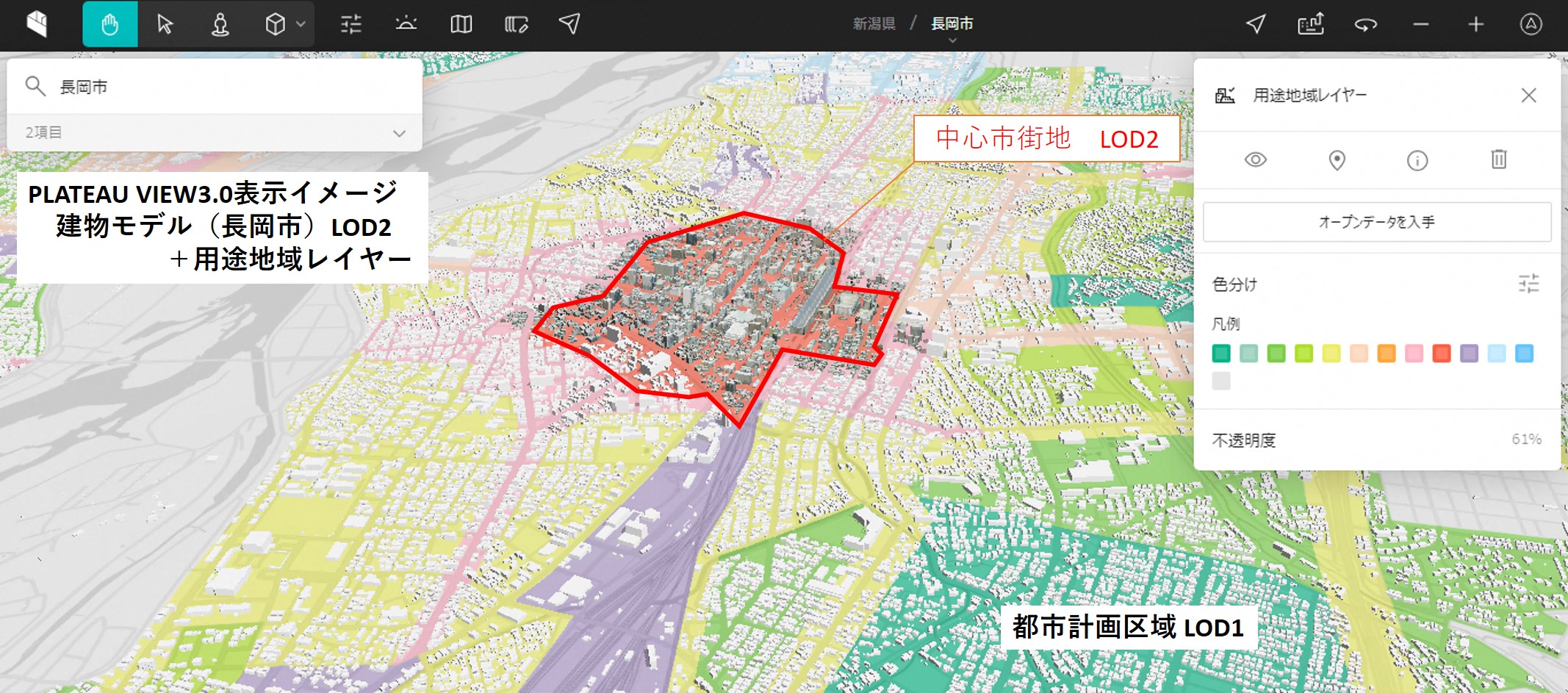
Task: Select the yellow legend swatch
Action: [1331, 353]
